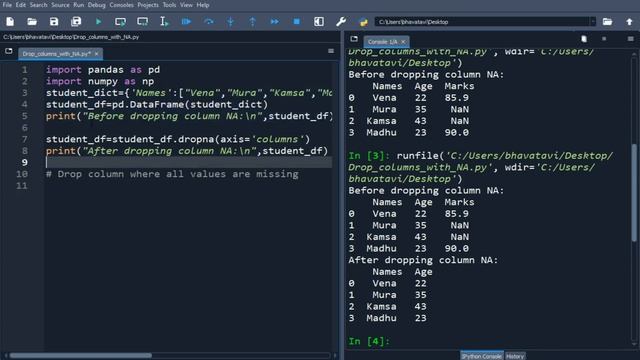
Task: Open the Tools menu
Action: (x=169, y=5)
